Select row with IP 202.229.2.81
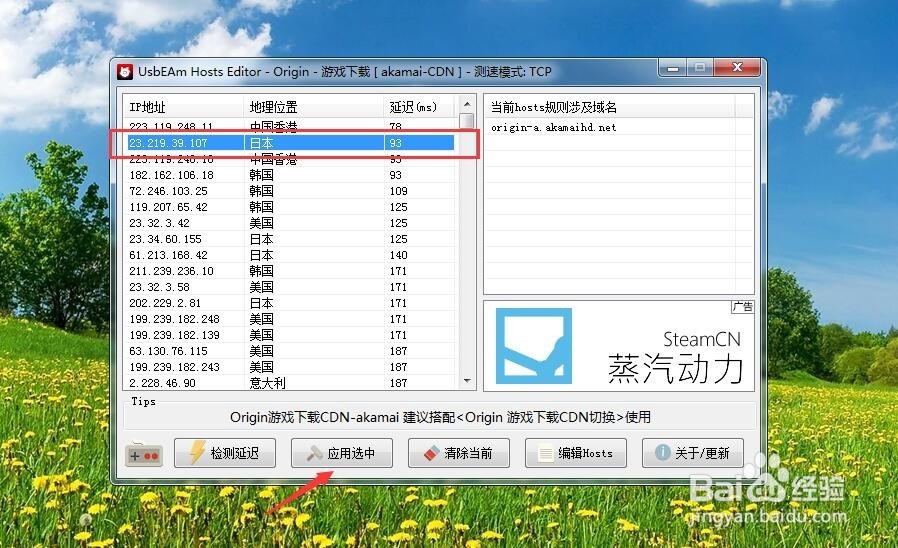The height and width of the screenshot is (548, 898). 290,303
